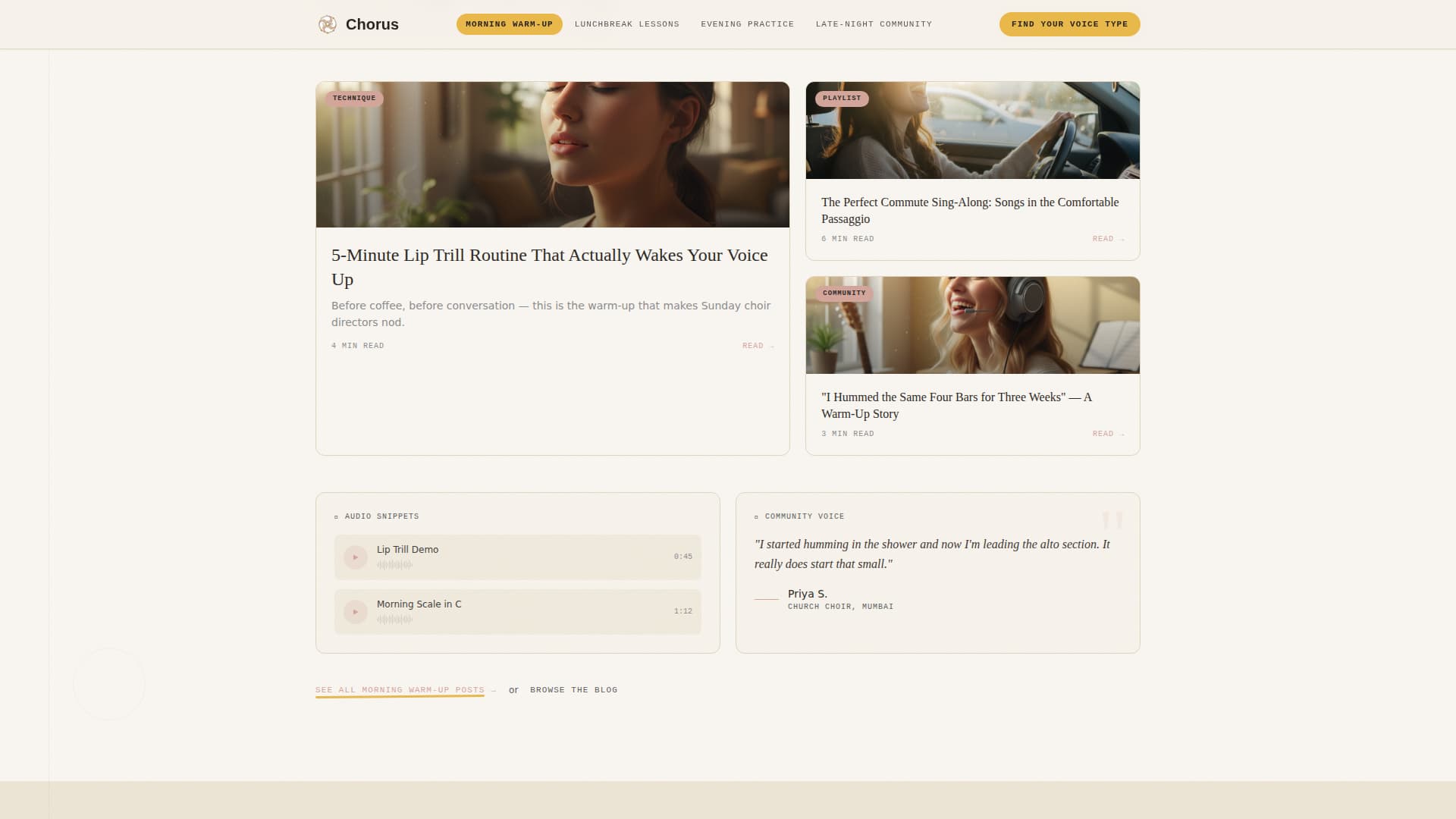Click the Morning Scale in C waveform
Image resolution: width=1456 pixels, height=819 pixels.
[394, 620]
